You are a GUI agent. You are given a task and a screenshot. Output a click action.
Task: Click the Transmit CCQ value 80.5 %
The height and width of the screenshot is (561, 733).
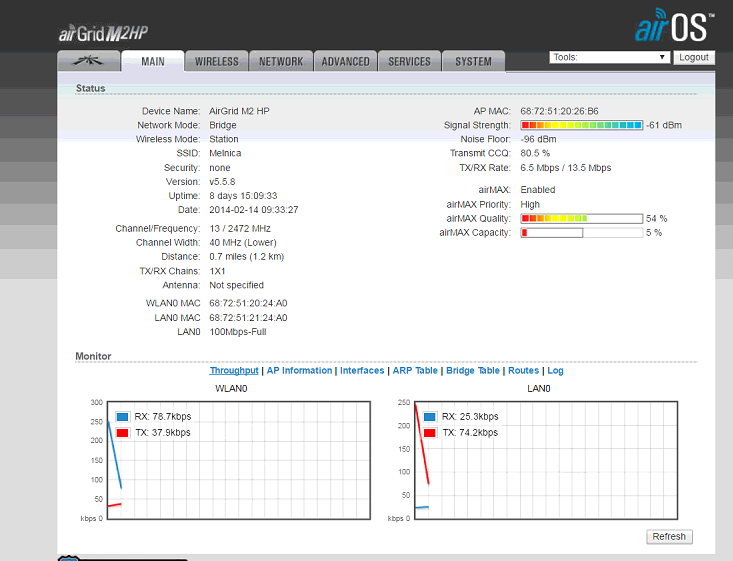(x=535, y=153)
